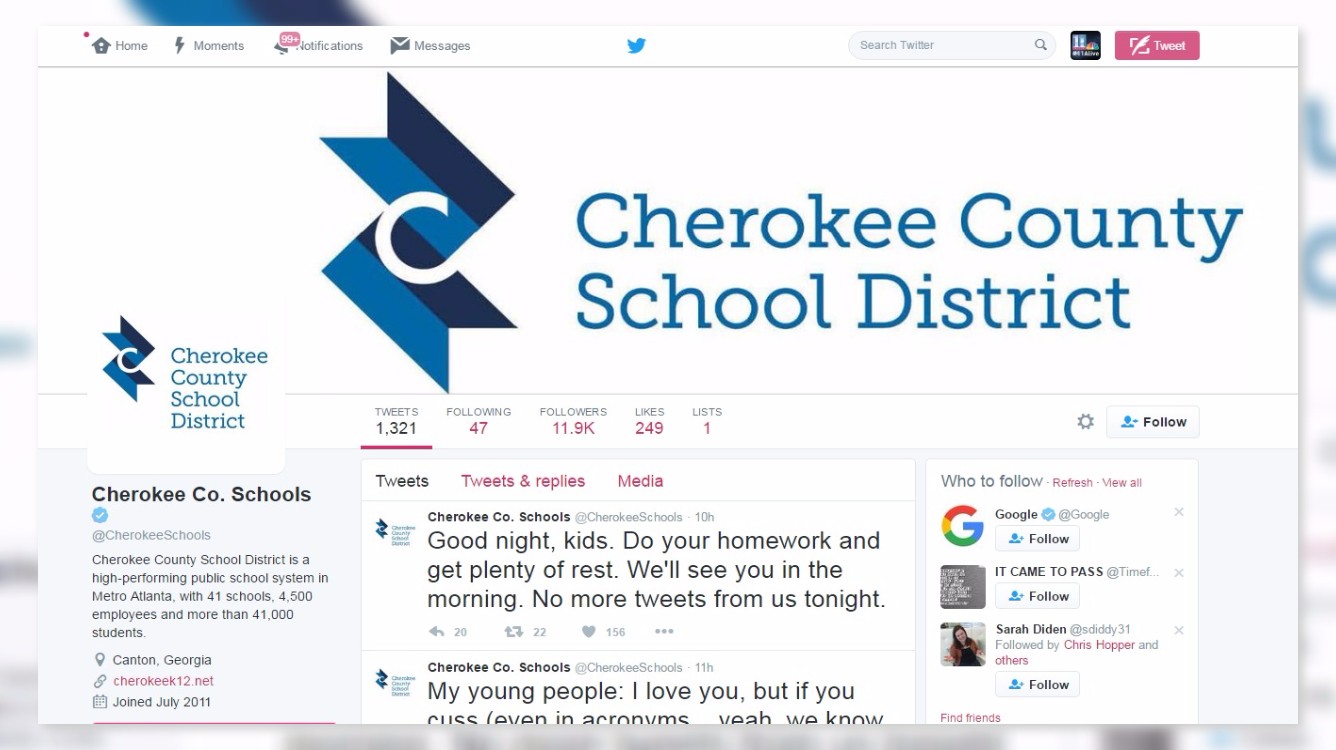Viewport: 1336px width, 750px height.
Task: Open Notifications bell with 99+ badge
Action: click(284, 45)
